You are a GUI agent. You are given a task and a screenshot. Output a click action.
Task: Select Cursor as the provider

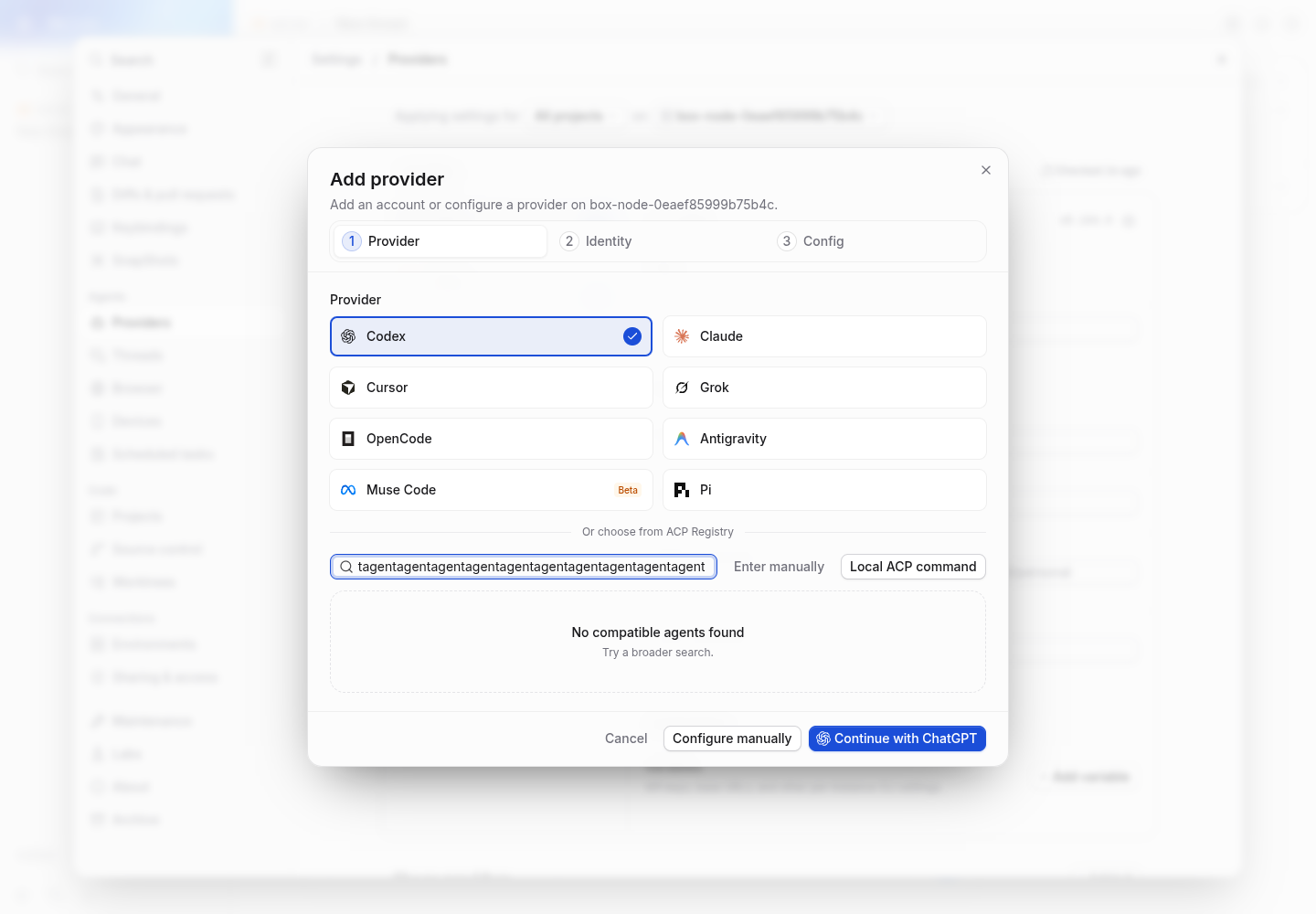pos(491,388)
